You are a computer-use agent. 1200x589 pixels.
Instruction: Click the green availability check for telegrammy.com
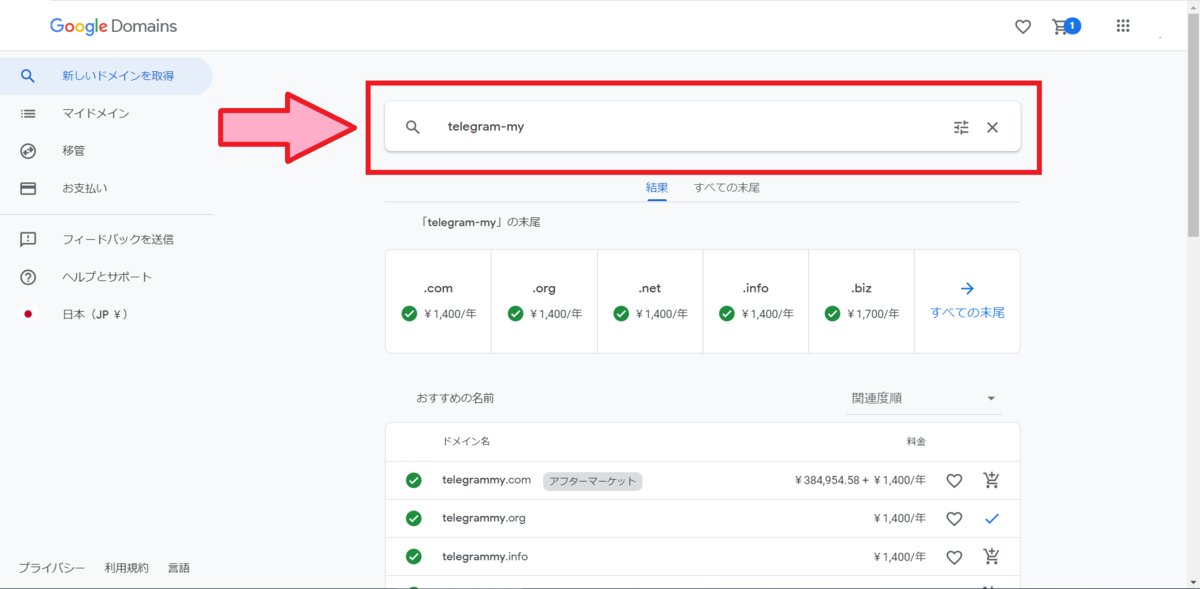pos(413,480)
